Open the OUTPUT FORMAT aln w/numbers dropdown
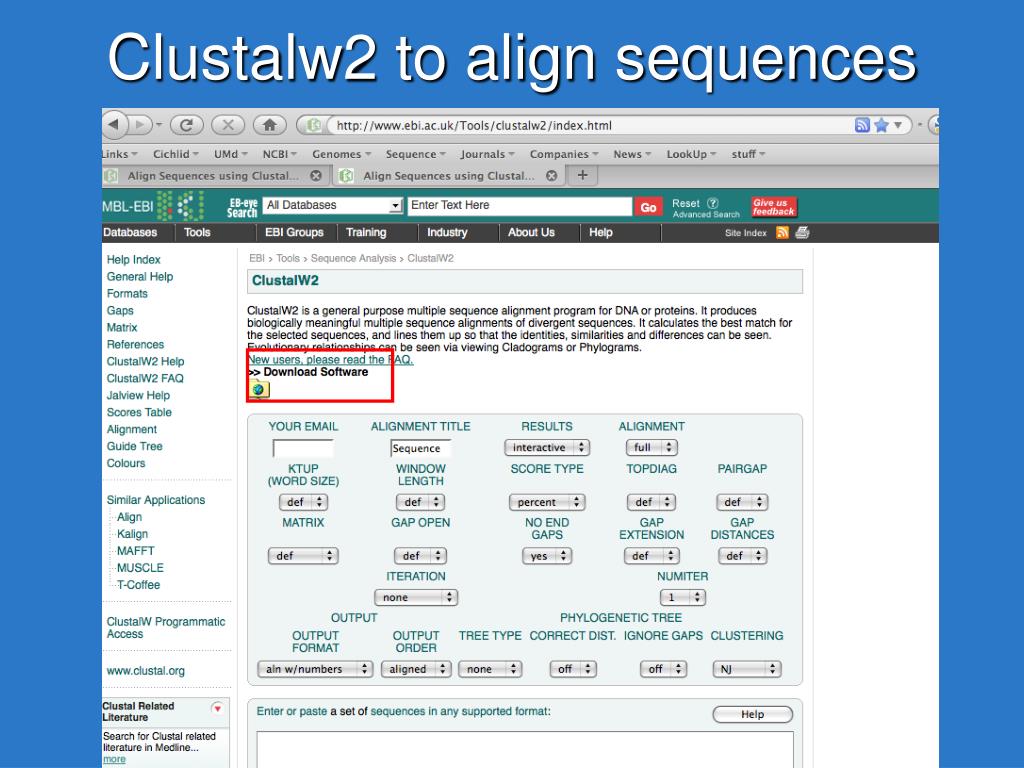 click(x=315, y=669)
